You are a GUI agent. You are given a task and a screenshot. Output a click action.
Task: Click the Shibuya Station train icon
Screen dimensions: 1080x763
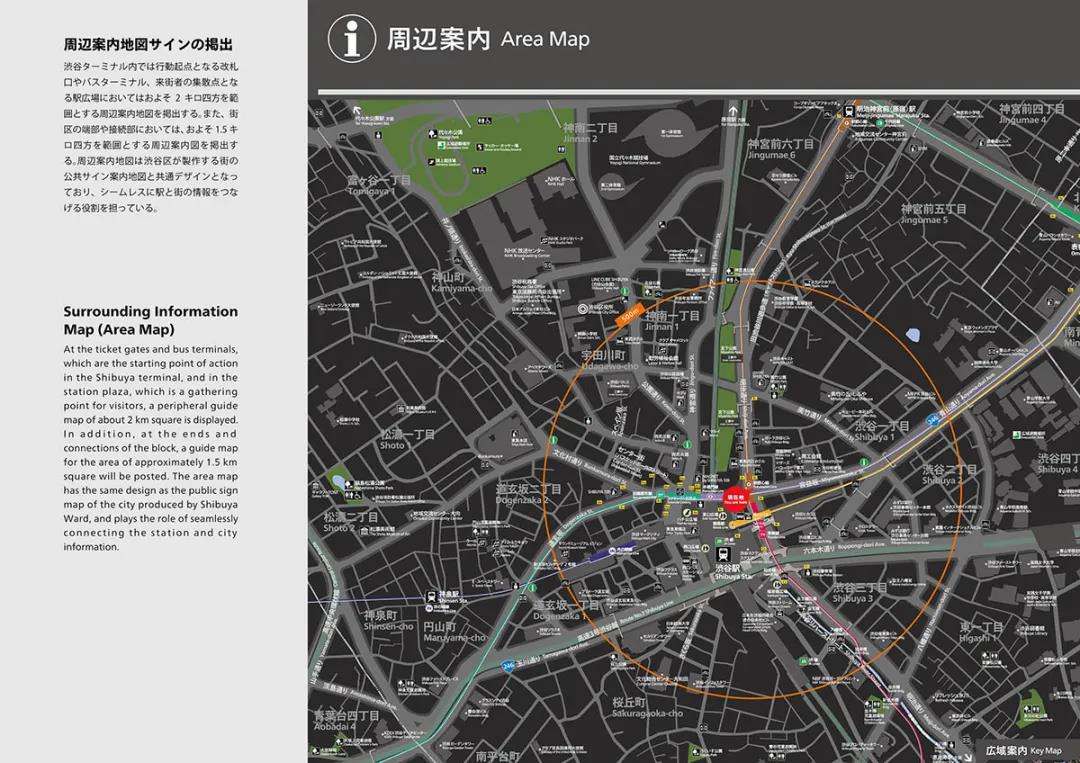coord(723,554)
